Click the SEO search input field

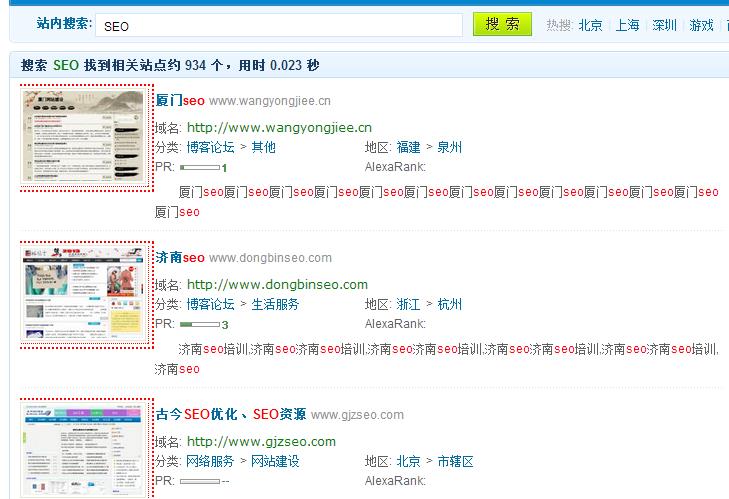pos(278,26)
